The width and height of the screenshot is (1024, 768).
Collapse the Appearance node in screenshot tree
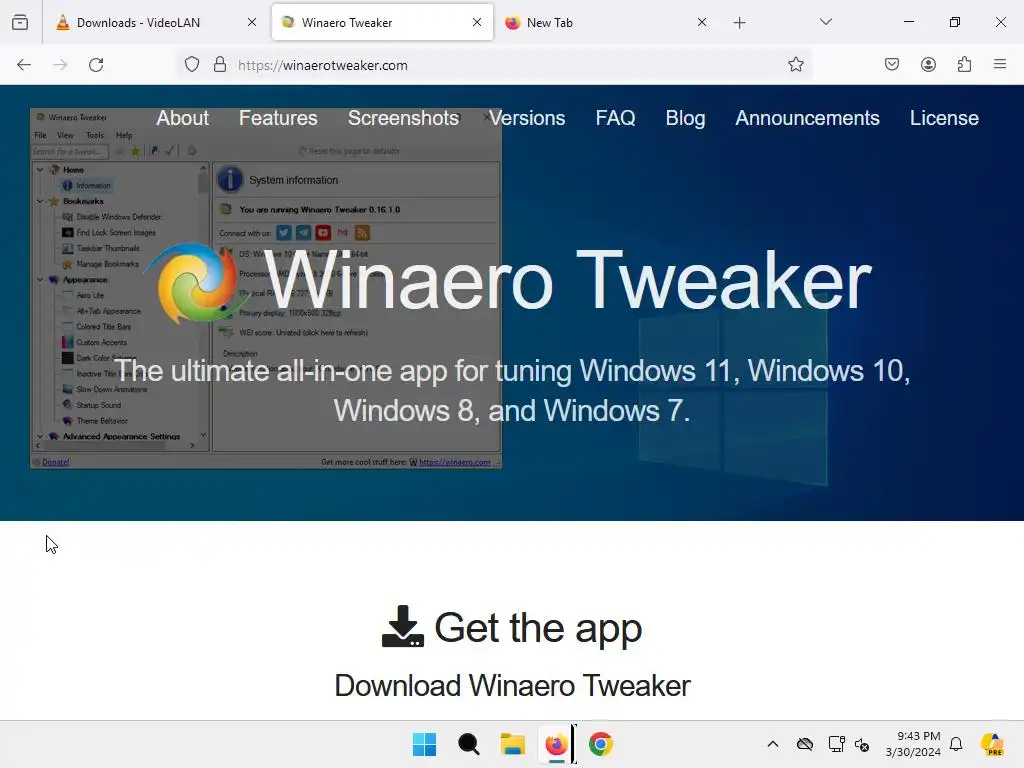[x=40, y=280]
